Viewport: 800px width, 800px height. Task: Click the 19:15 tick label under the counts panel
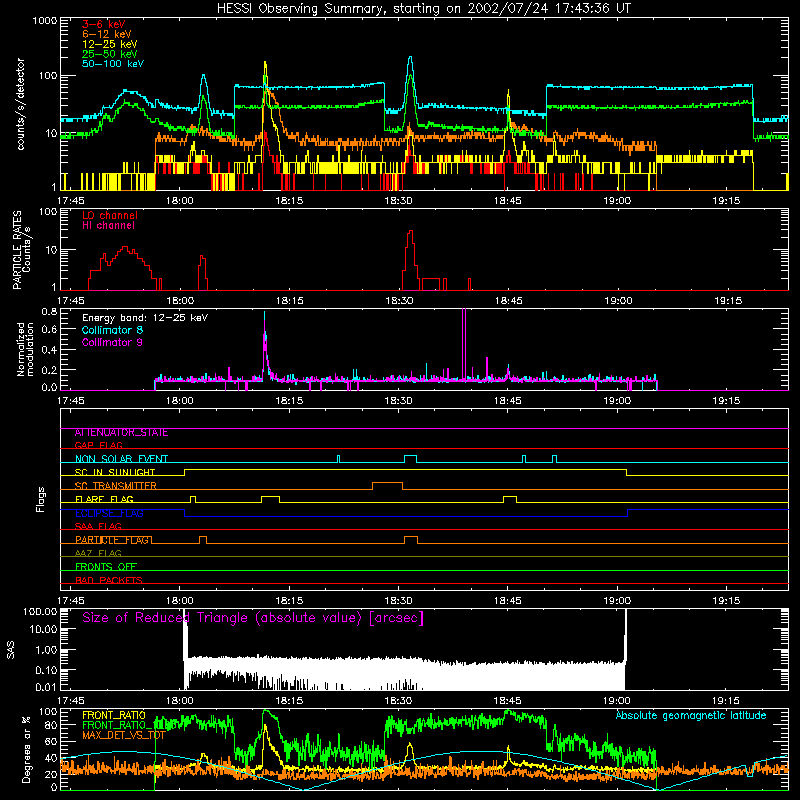coord(727,201)
